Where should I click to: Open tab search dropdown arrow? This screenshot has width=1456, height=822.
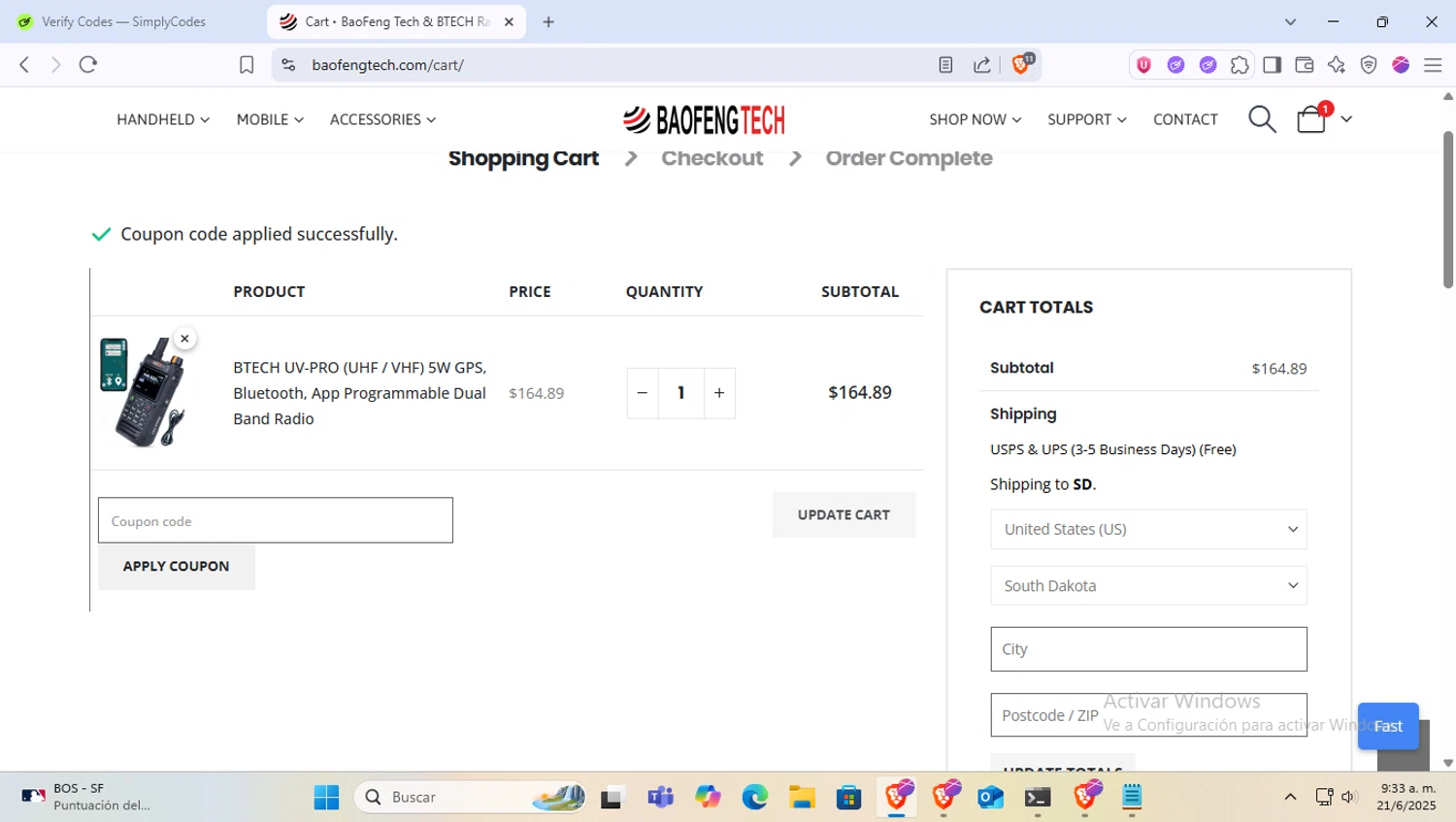click(x=1290, y=21)
